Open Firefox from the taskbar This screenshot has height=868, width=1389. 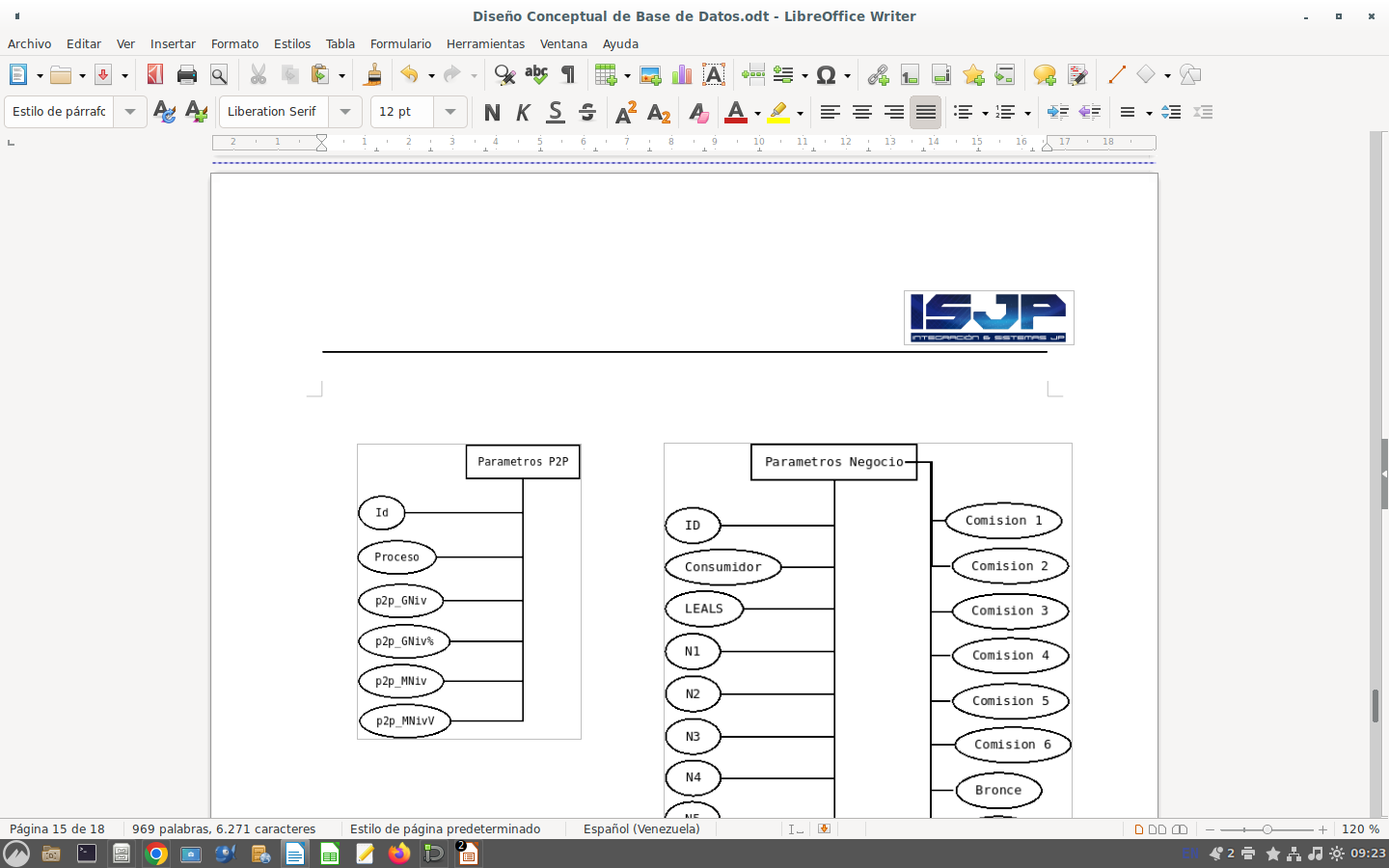[x=399, y=854]
